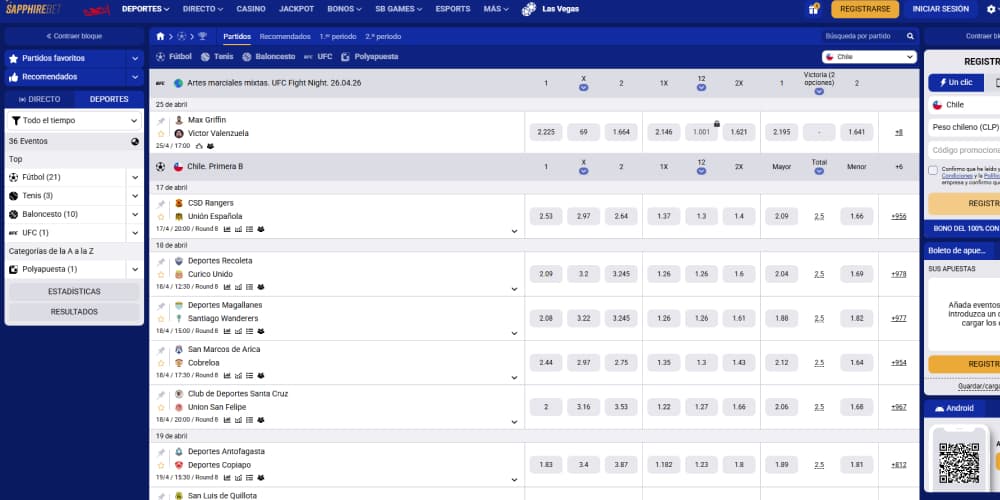This screenshot has height=500, width=1000.
Task: Favorite the San Marcos de Arica match
Action: coord(161,364)
